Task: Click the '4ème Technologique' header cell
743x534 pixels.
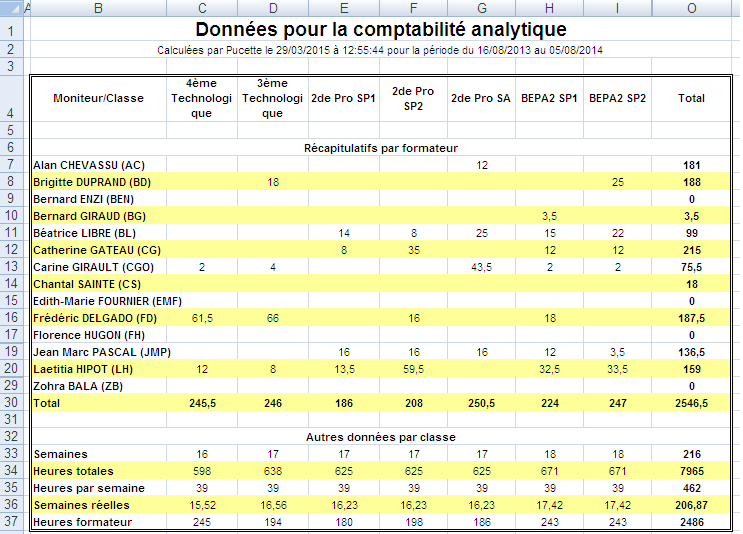Action: [202, 98]
